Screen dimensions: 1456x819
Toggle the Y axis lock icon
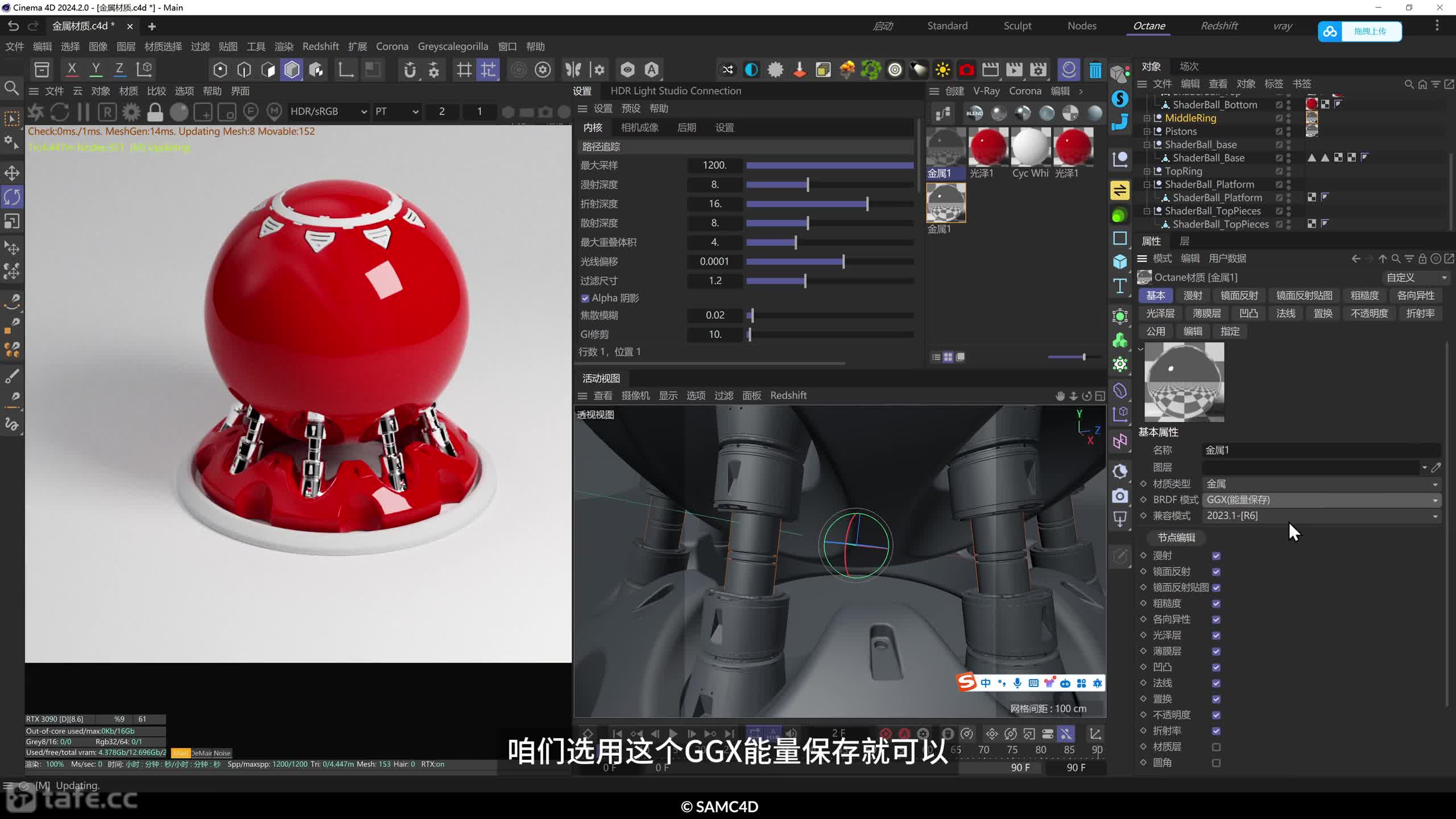[96, 69]
